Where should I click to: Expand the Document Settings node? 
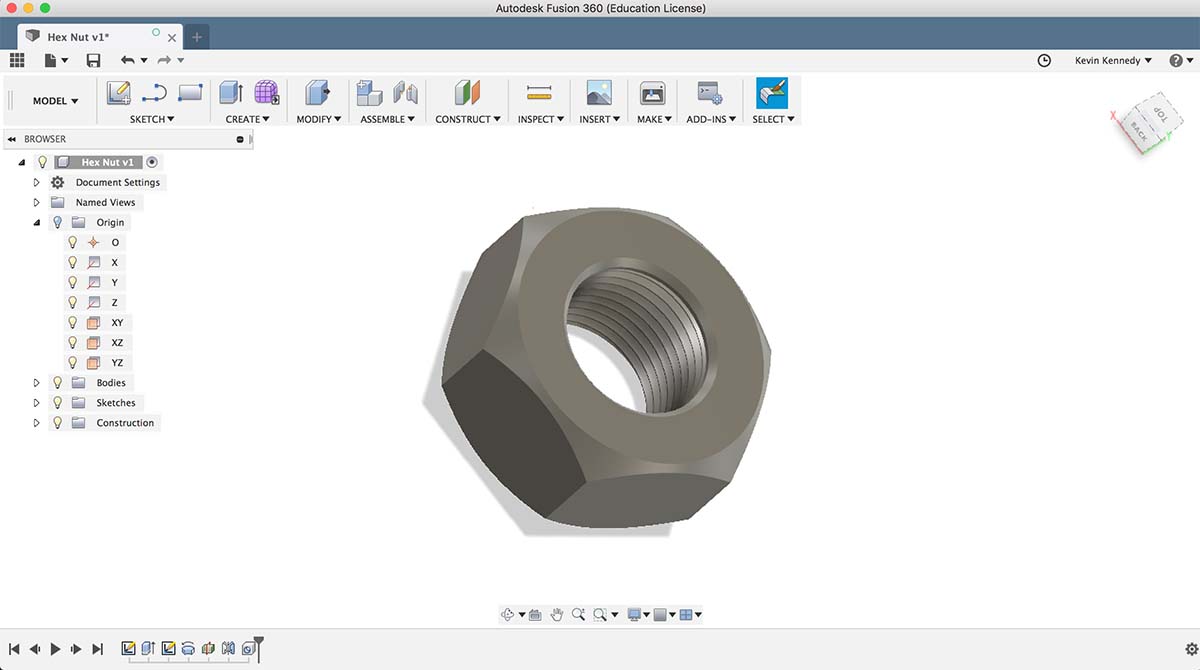tap(37, 182)
